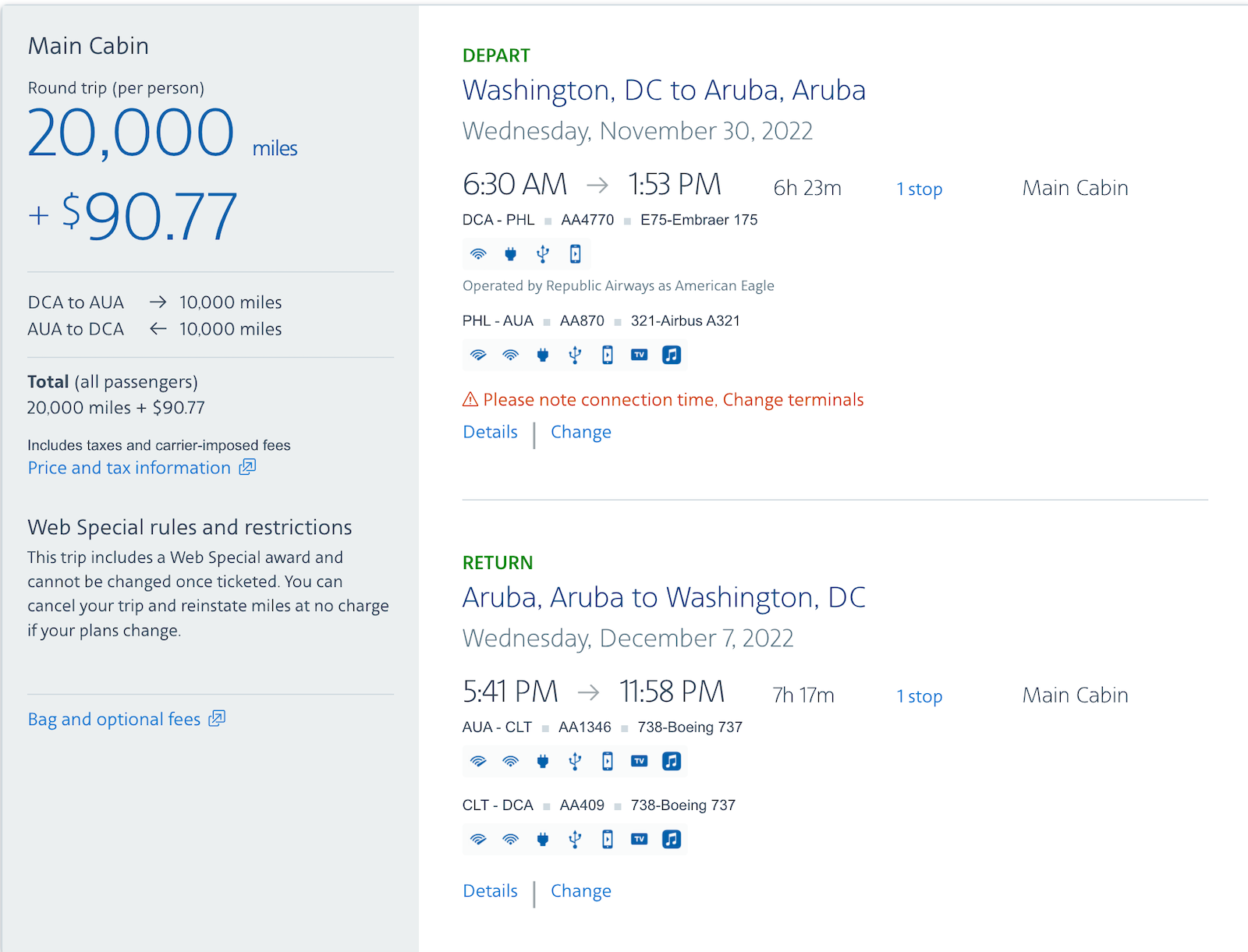Open the external link icon beside Price and tax information
This screenshot has width=1248, height=952.
[x=246, y=466]
